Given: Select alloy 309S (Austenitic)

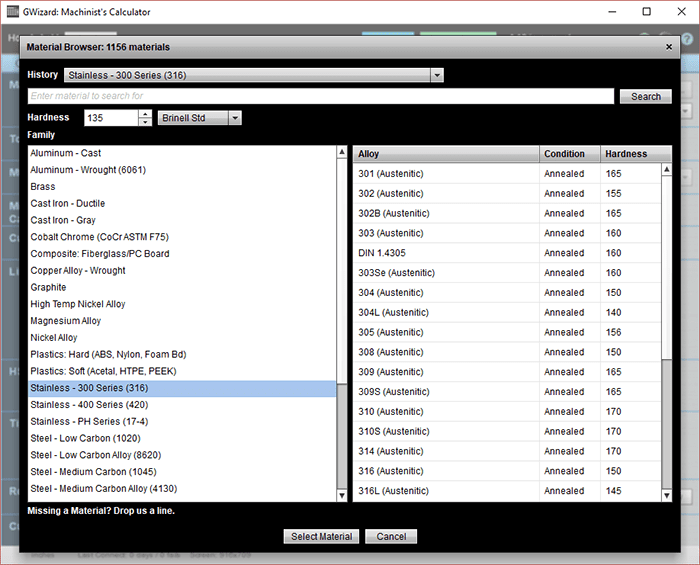Looking at the screenshot, I should [x=507, y=392].
